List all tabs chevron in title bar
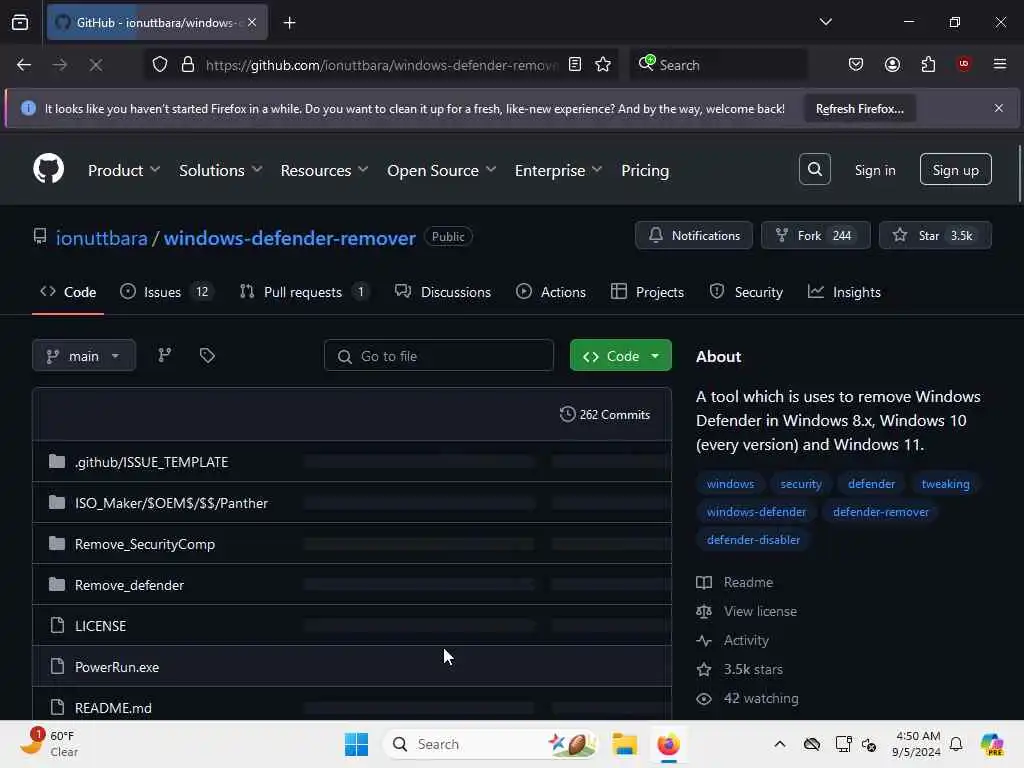Viewport: 1024px width, 768px height. 825,22
